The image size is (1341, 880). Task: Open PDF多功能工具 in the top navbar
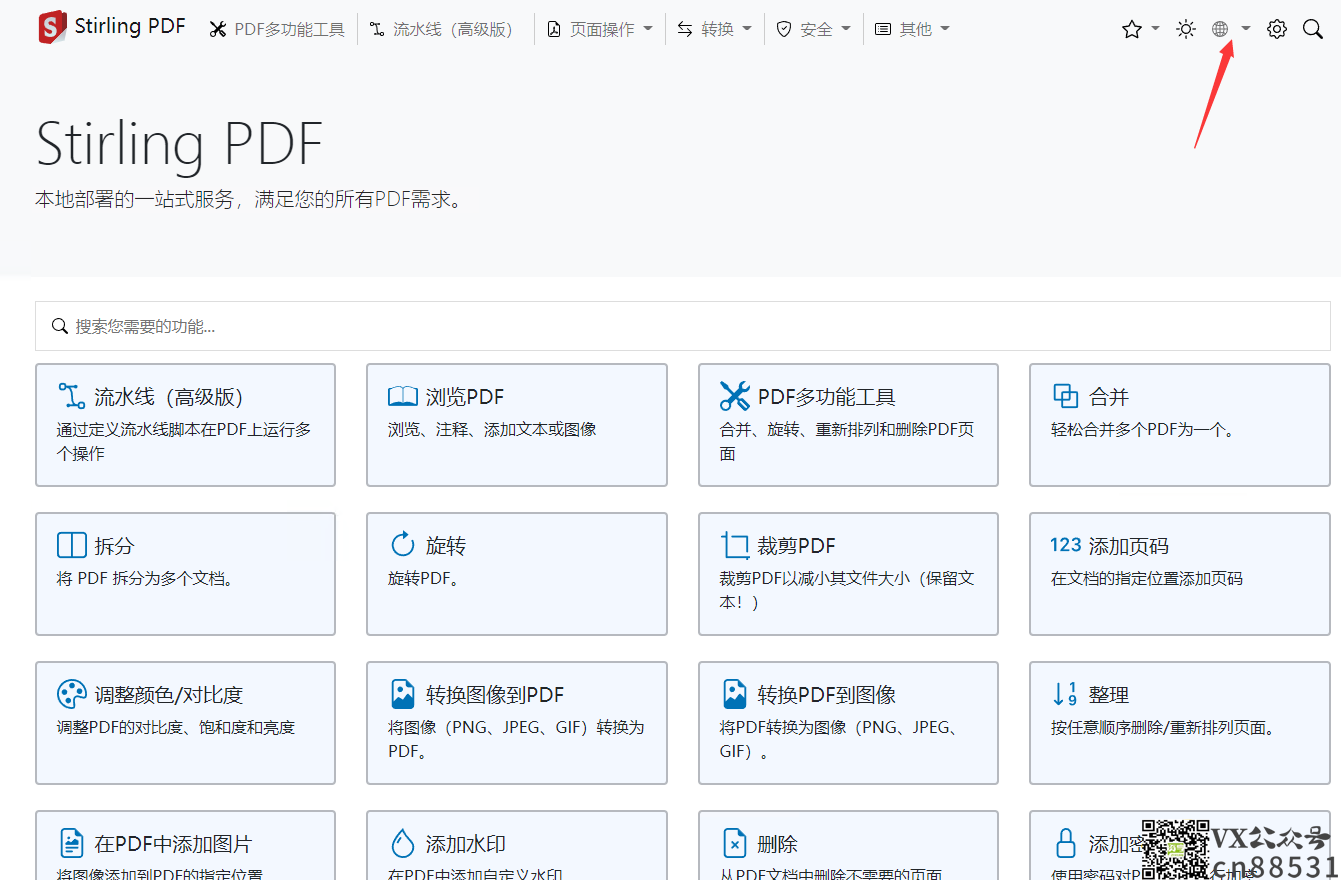coord(277,30)
